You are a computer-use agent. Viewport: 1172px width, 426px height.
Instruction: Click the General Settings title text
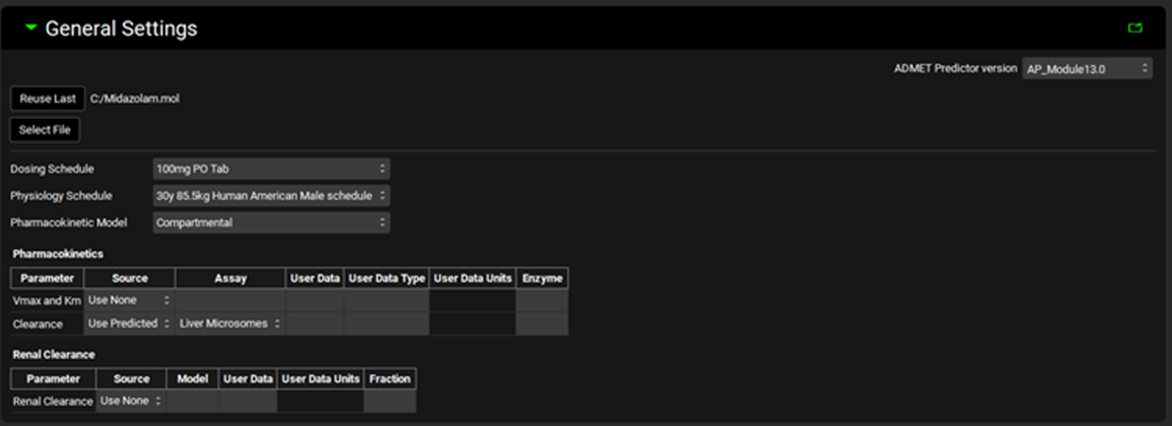click(121, 29)
